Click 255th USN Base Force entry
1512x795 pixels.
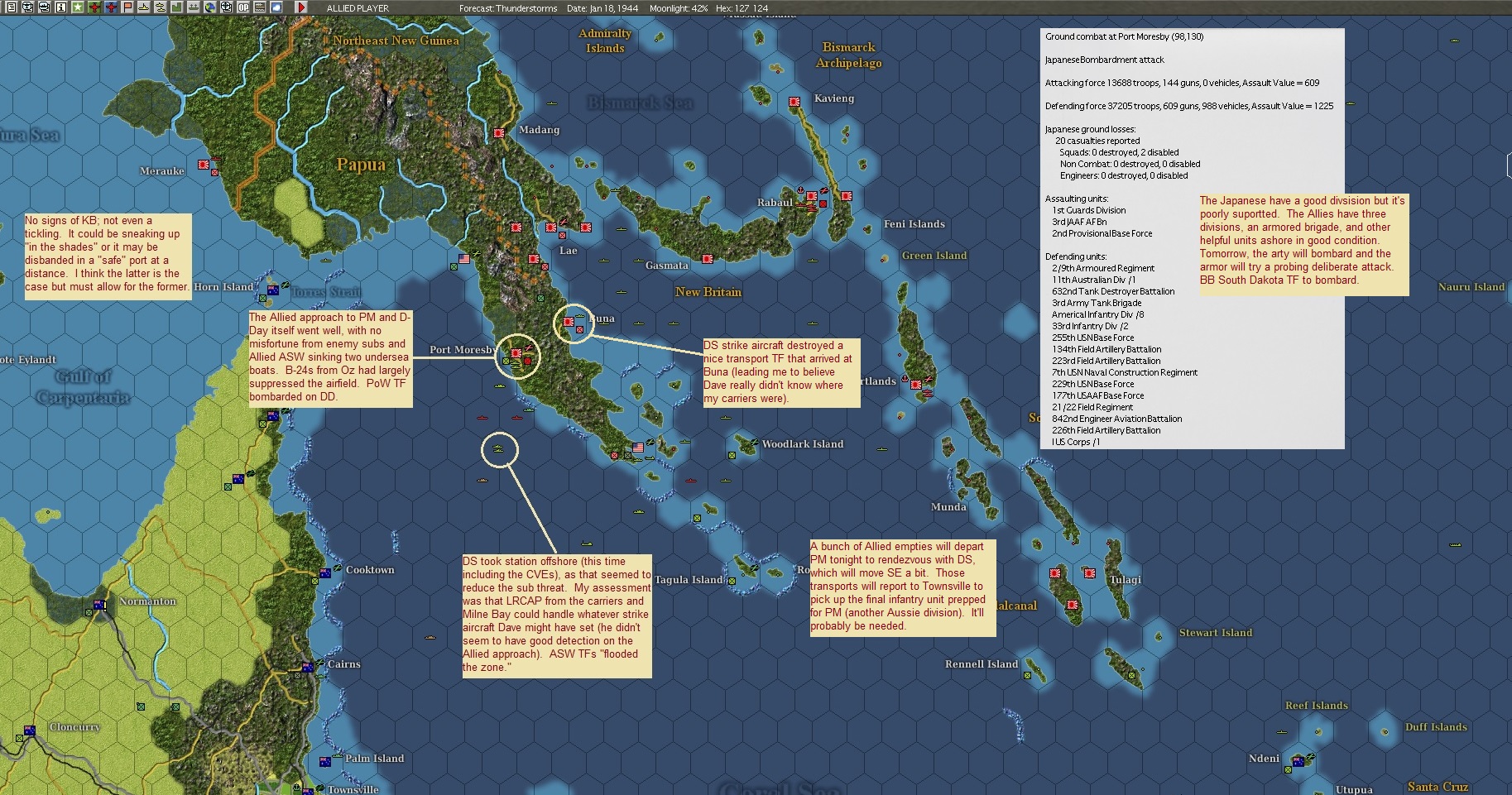pyautogui.click(x=1093, y=338)
